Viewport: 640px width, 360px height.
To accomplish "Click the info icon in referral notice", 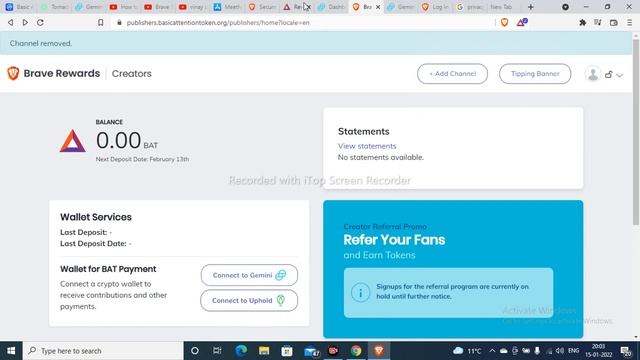I will pyautogui.click(x=360, y=292).
